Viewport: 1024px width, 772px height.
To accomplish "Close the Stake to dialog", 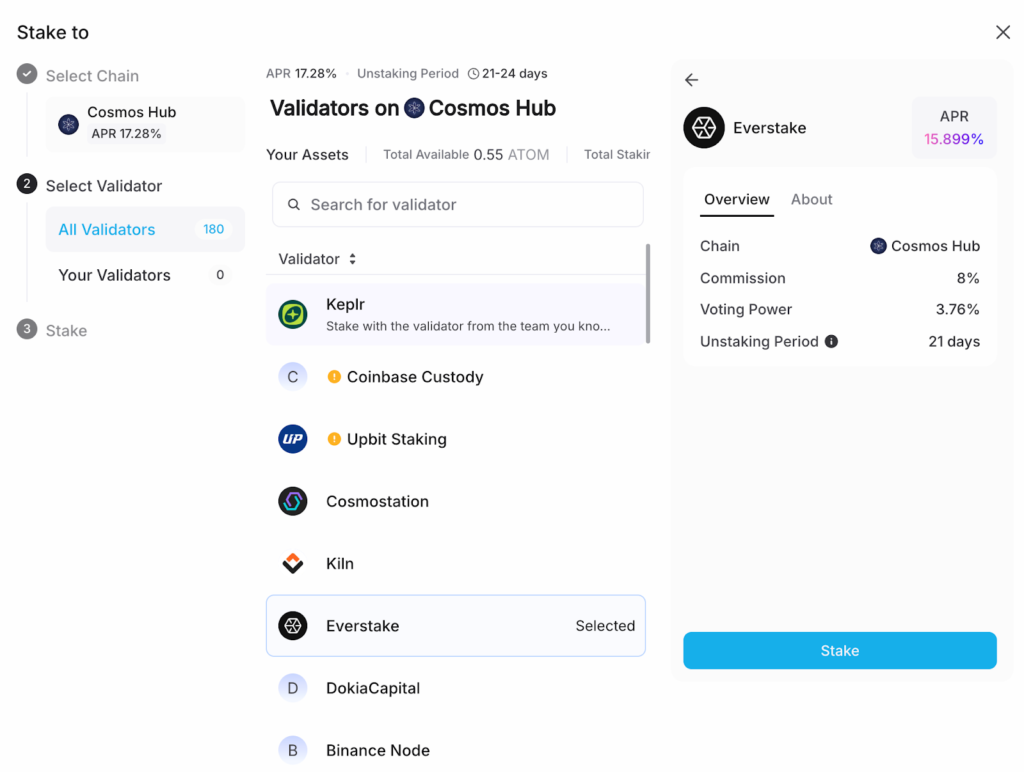I will click(x=1003, y=32).
